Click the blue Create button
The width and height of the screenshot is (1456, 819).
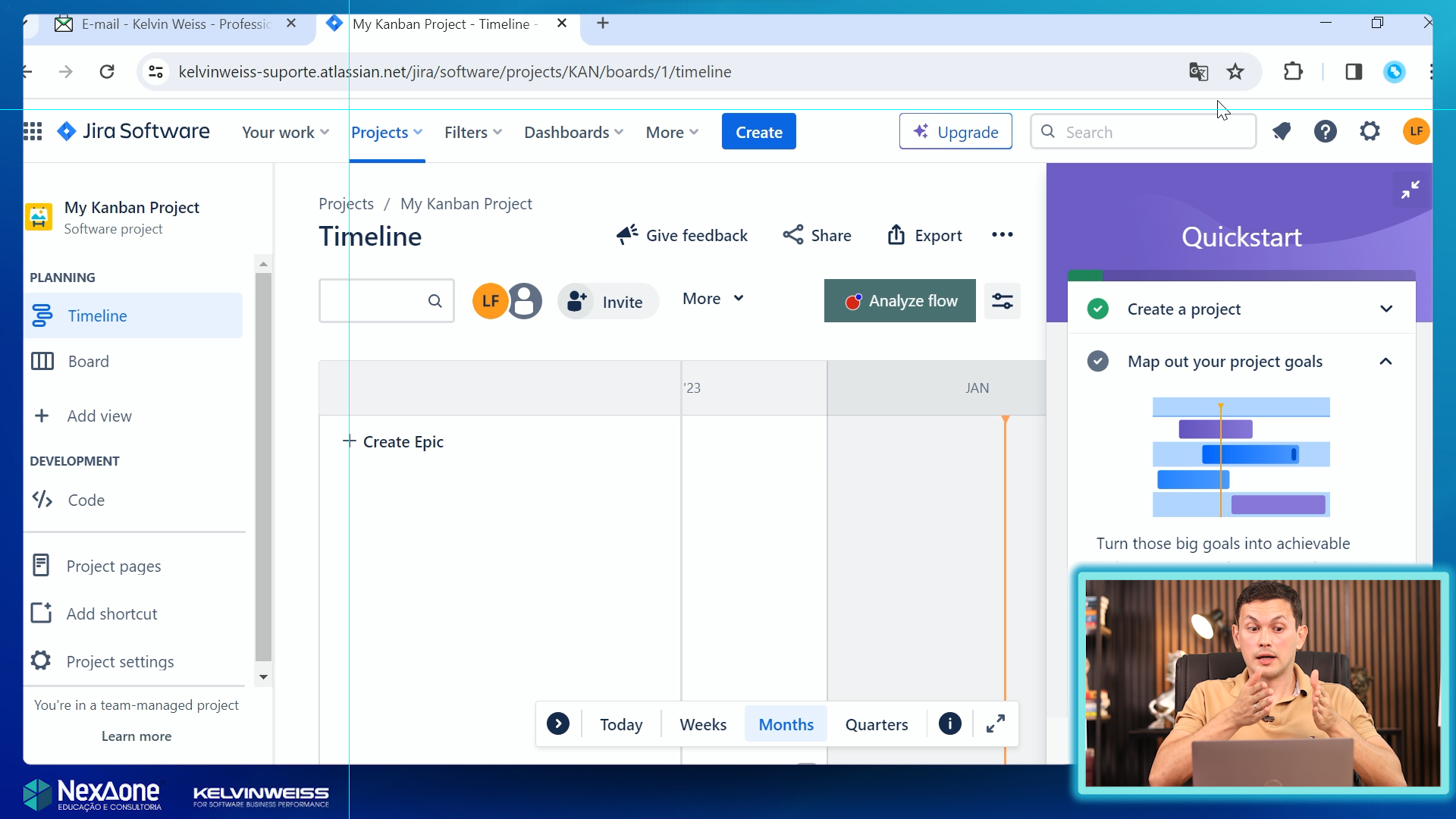coord(758,132)
